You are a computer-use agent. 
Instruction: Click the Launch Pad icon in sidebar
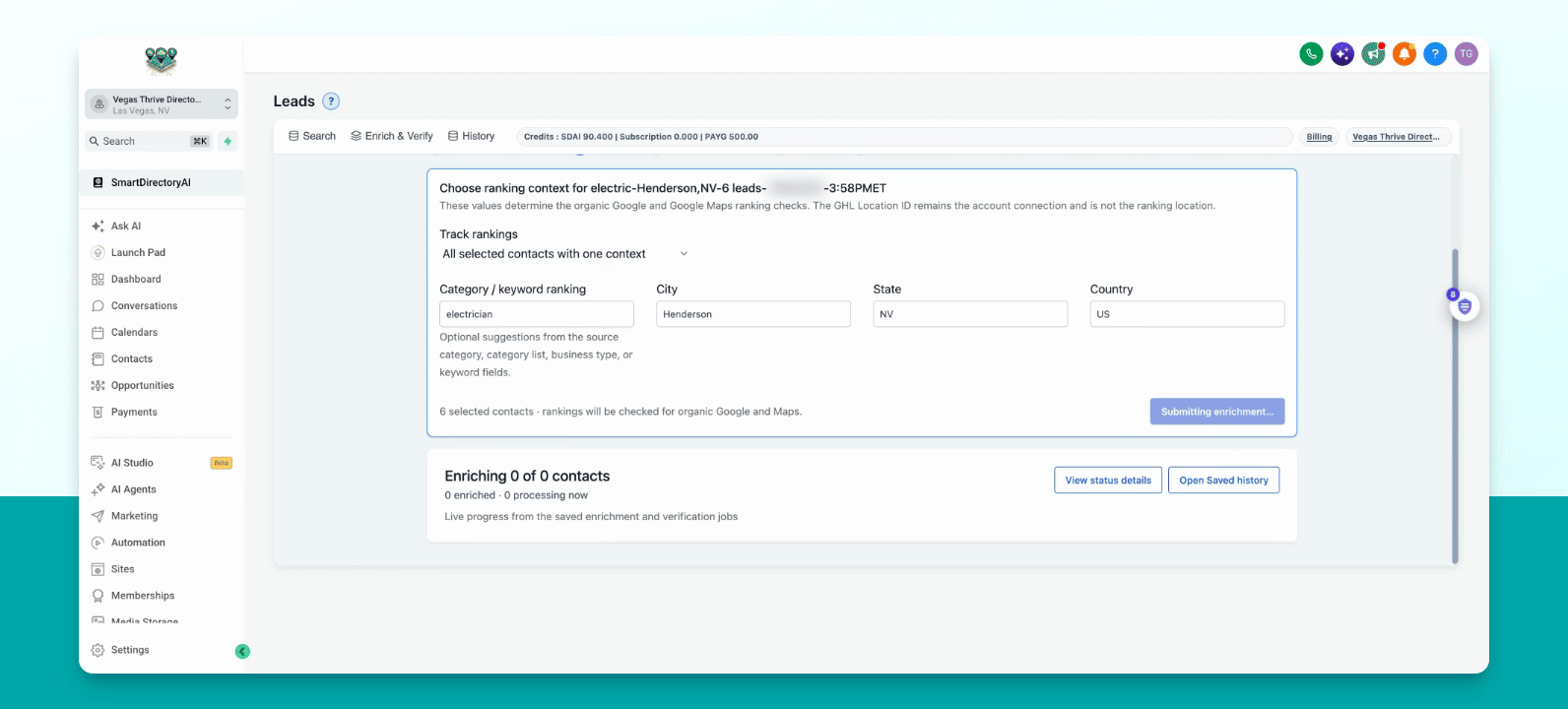click(98, 253)
